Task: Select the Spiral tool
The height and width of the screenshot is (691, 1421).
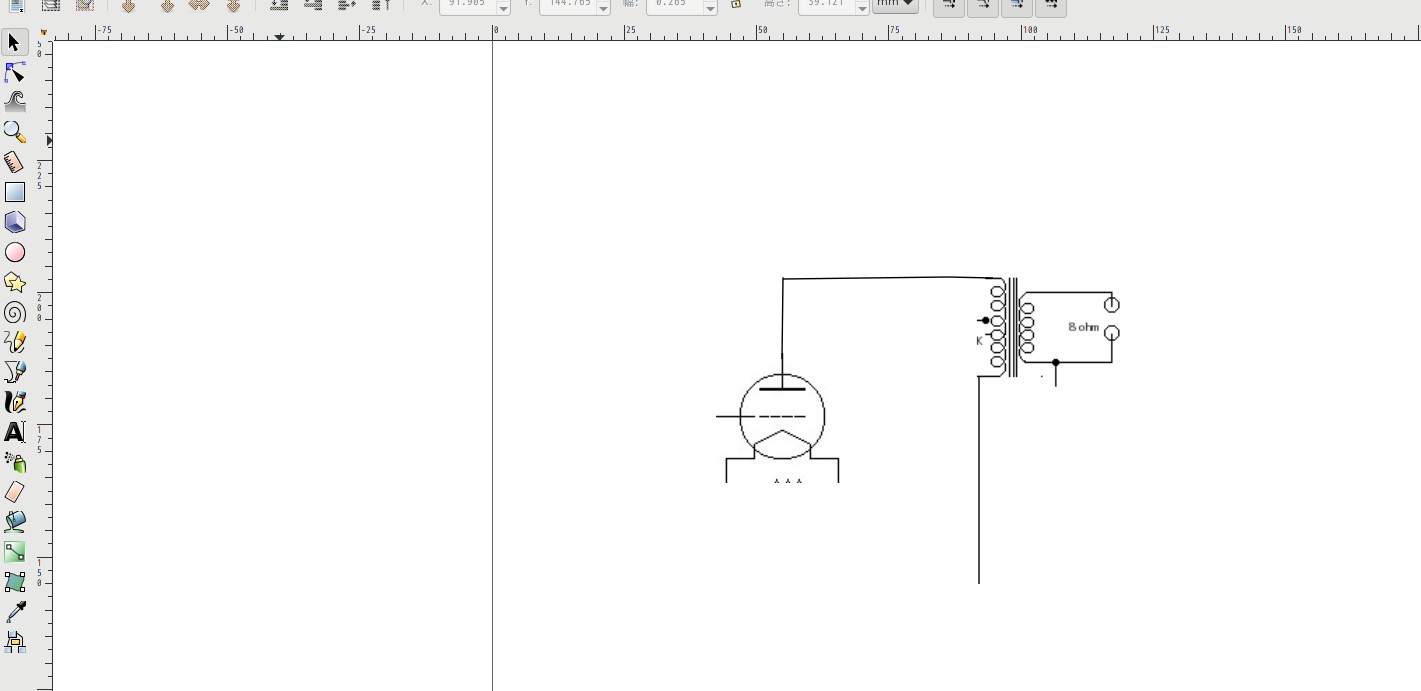Action: click(x=14, y=312)
